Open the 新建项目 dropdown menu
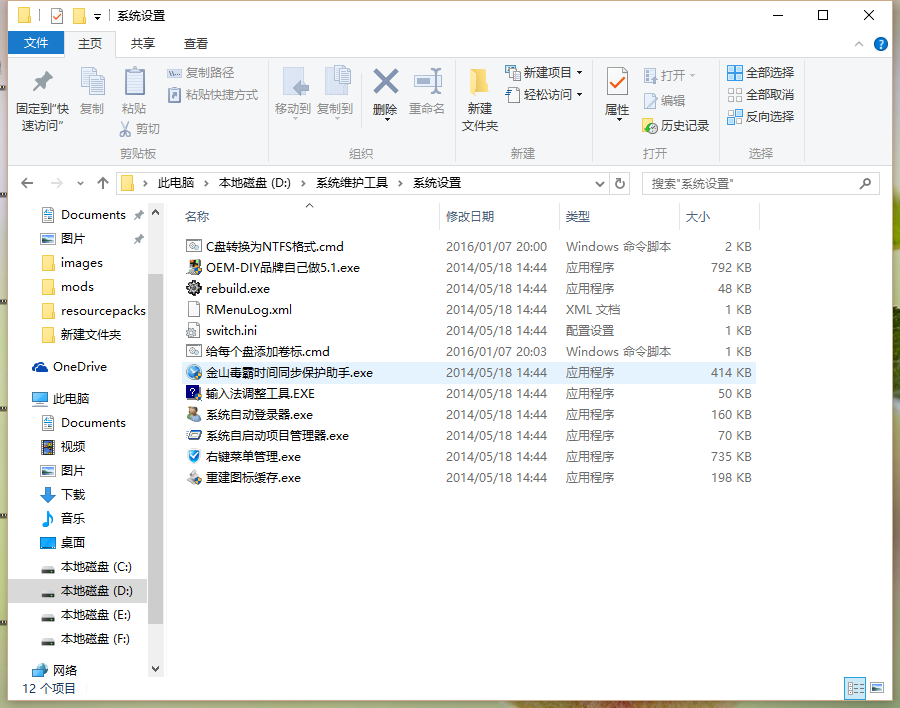The image size is (900, 708). [x=548, y=73]
